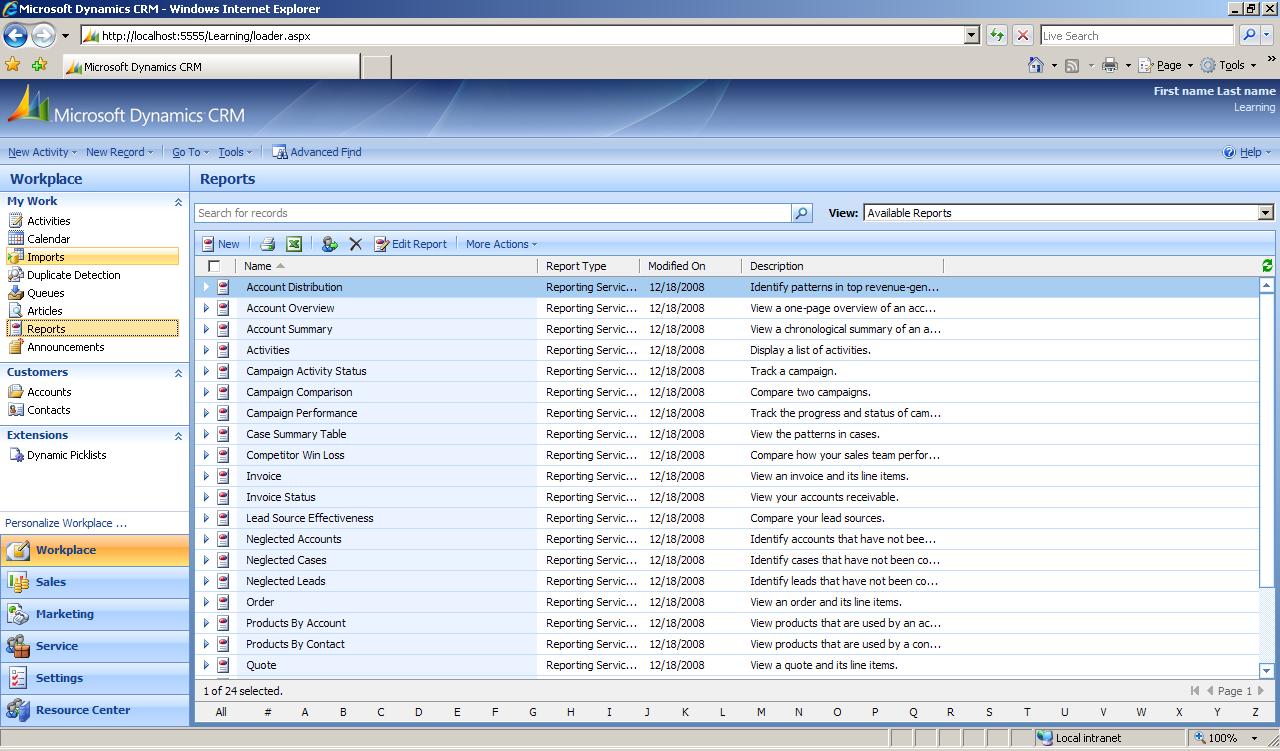
Task: Open the address bar dropdown arrow
Action: pyautogui.click(x=971, y=35)
